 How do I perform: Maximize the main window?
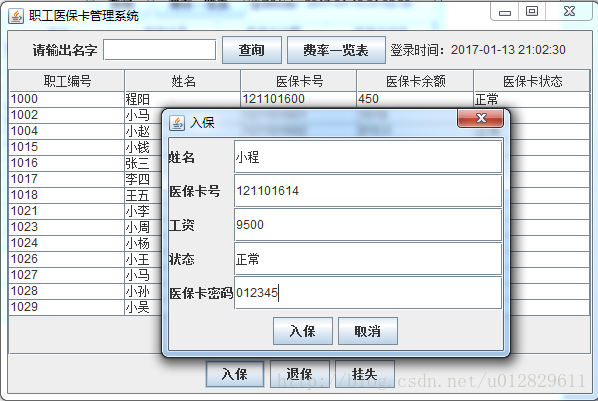pyautogui.click(x=532, y=11)
